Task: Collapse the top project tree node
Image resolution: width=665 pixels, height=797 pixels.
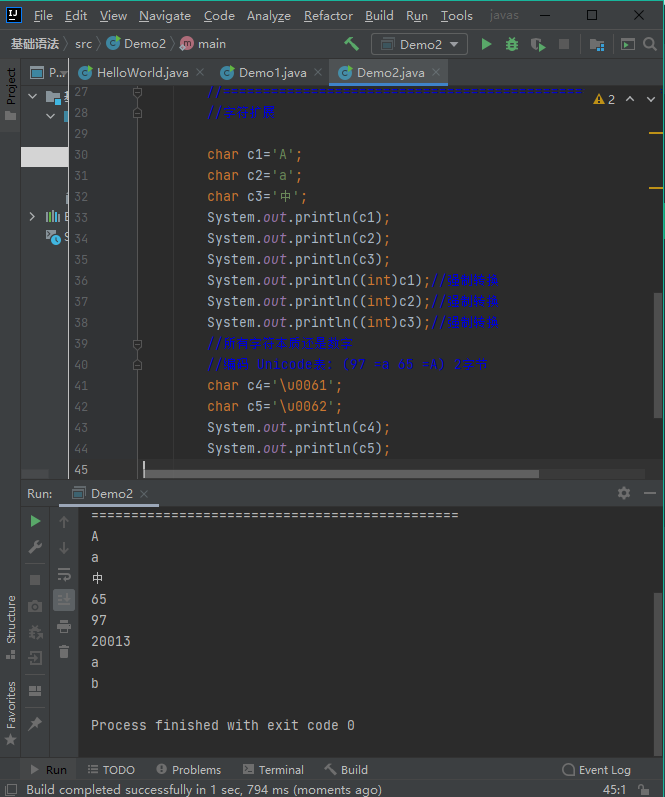Action: pyautogui.click(x=33, y=96)
